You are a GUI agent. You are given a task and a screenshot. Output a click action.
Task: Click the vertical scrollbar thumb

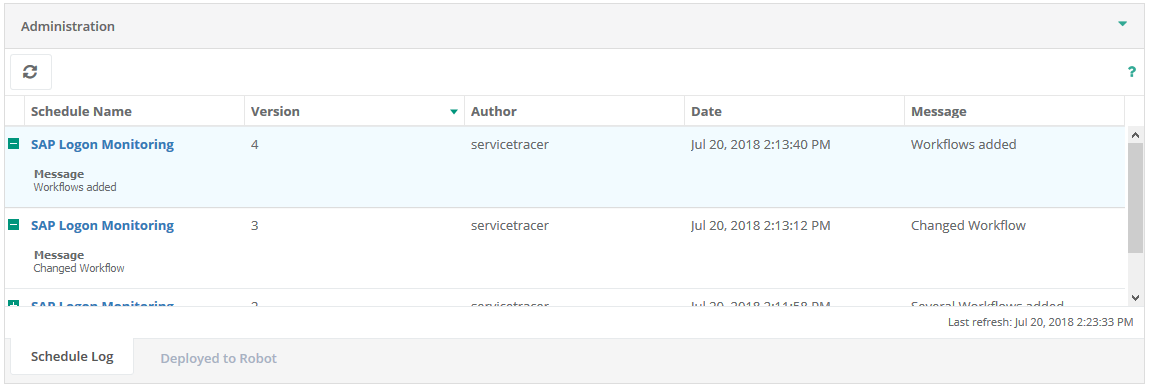pos(1135,197)
